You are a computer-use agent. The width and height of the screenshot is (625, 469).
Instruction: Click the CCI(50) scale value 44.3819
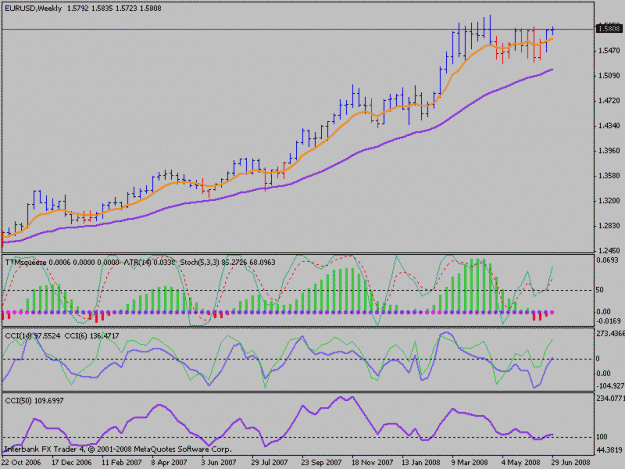(609, 450)
